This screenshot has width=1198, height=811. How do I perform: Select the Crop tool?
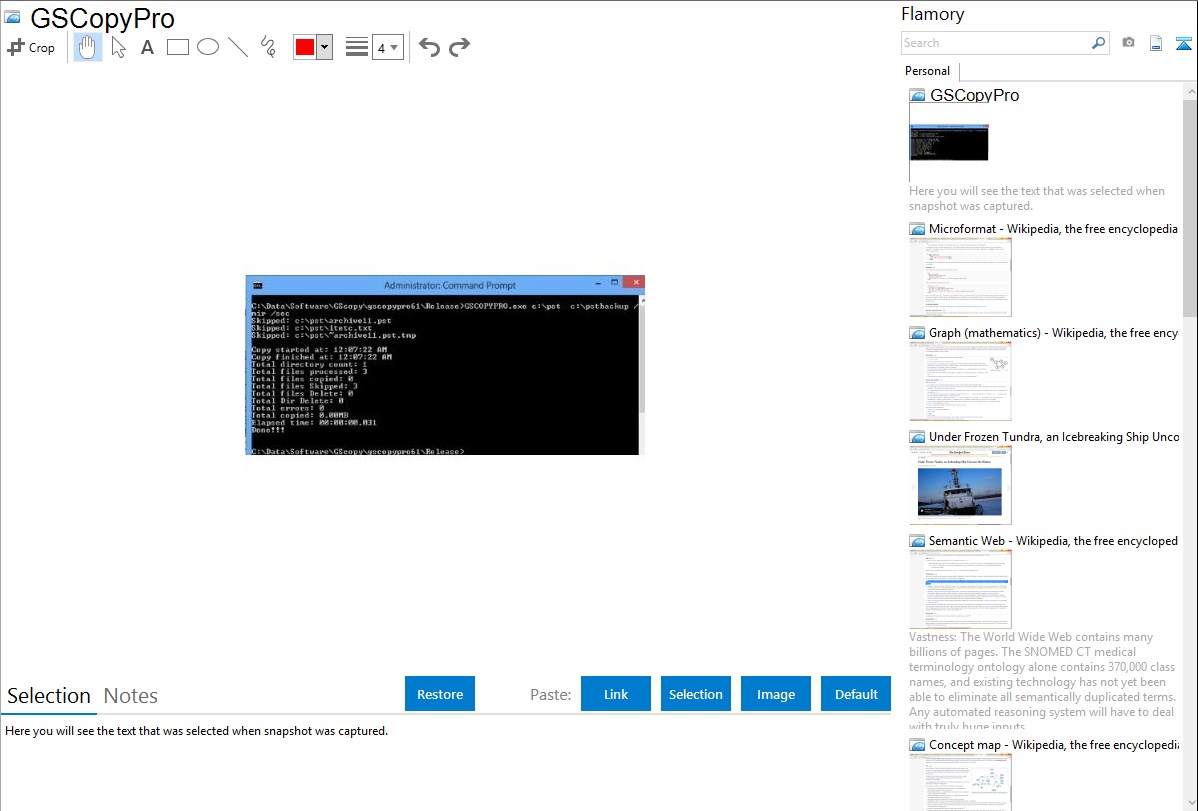(x=31, y=47)
